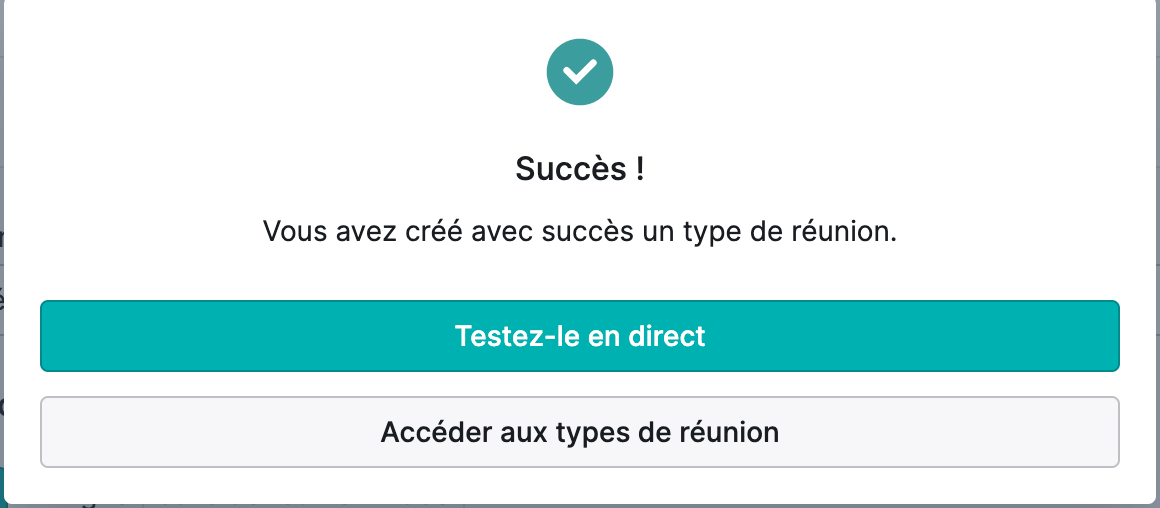Click the 'Vous avez créé avec succès' message

pos(580,231)
